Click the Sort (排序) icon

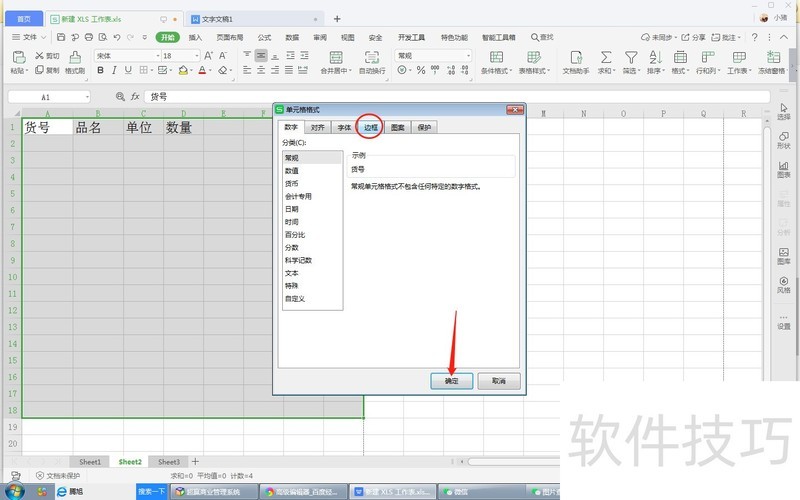pos(655,57)
